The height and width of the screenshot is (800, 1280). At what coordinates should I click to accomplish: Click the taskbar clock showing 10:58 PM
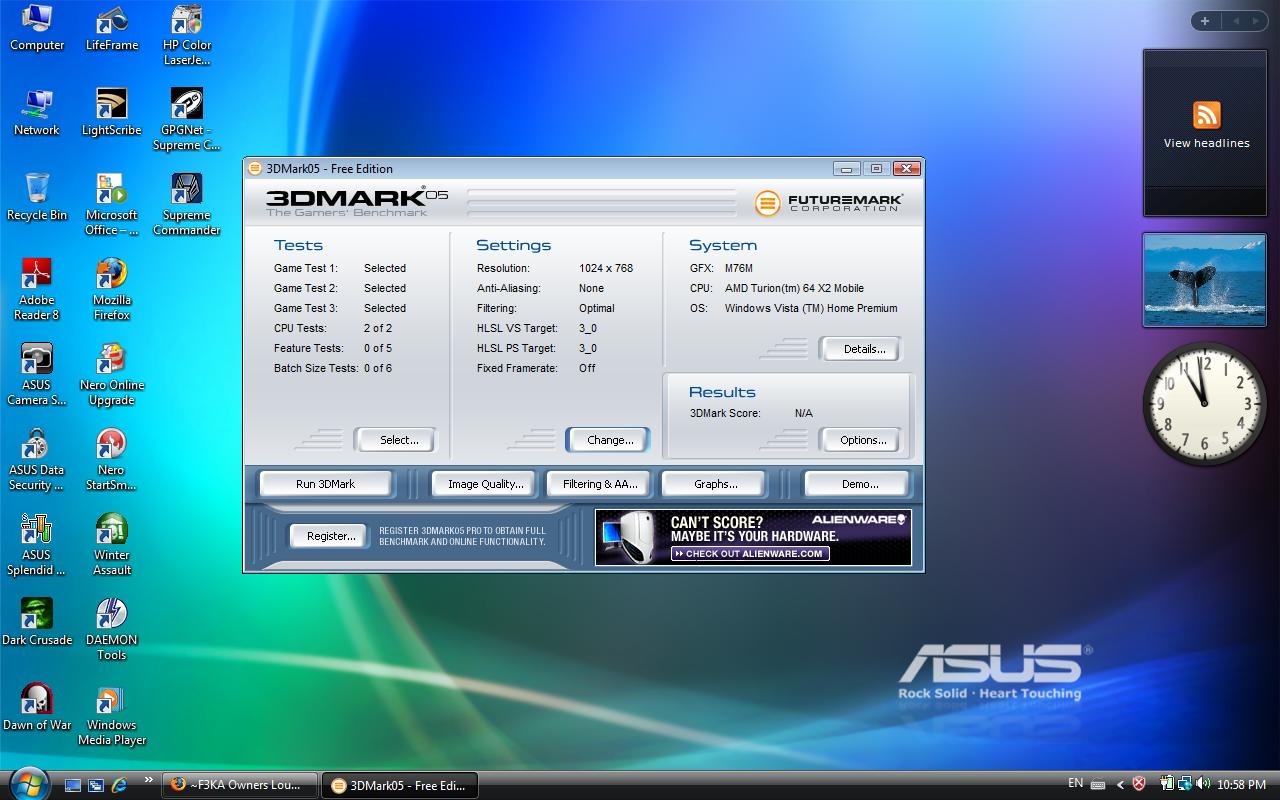1242,785
